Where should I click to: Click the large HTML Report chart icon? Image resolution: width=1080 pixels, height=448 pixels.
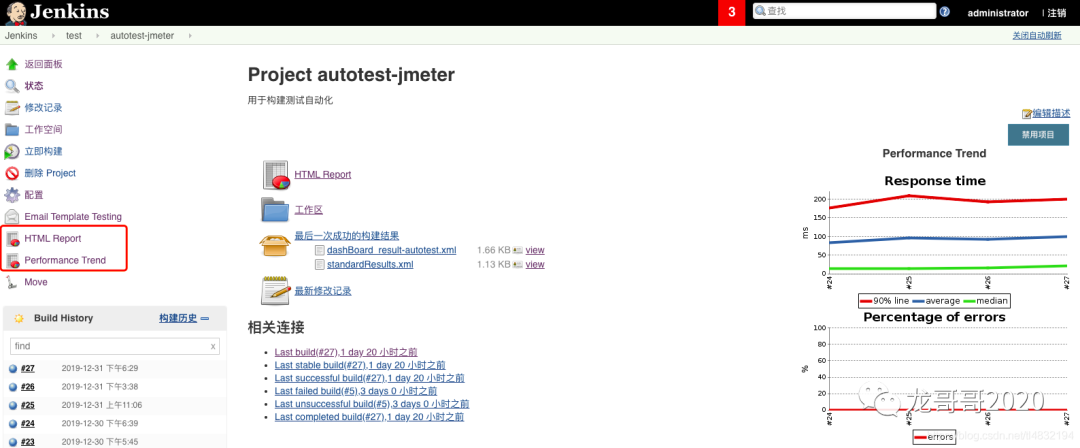[276, 175]
